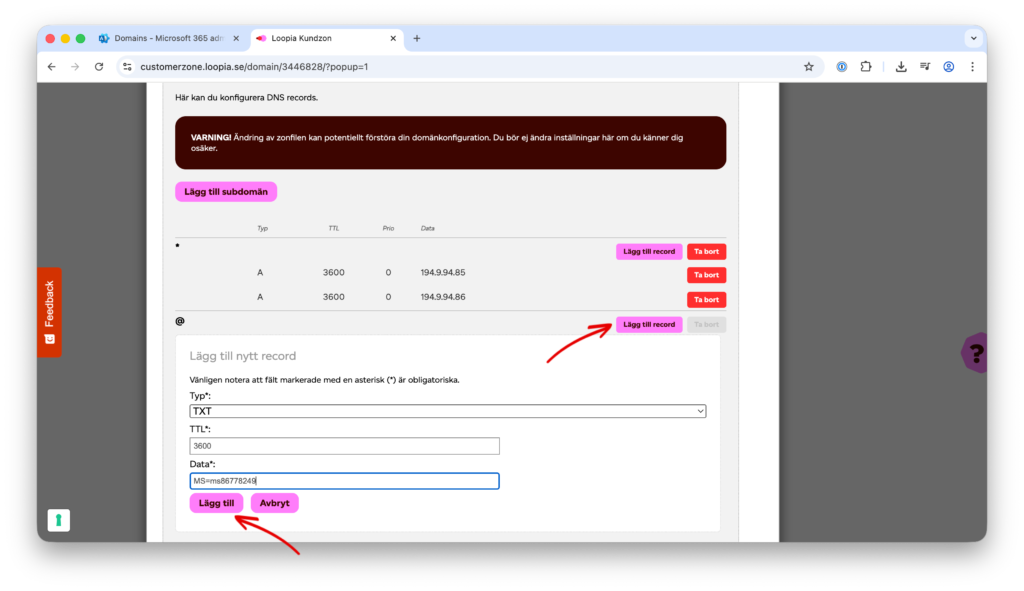Viewport: 1024px width, 591px height.
Task: Open the browser profile avatar icon
Action: 948,67
